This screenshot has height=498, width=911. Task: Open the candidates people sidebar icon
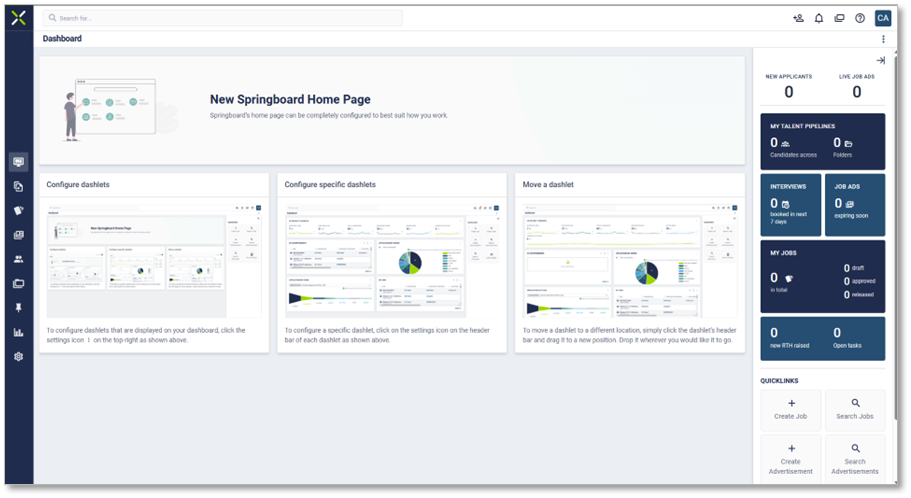(x=18, y=259)
